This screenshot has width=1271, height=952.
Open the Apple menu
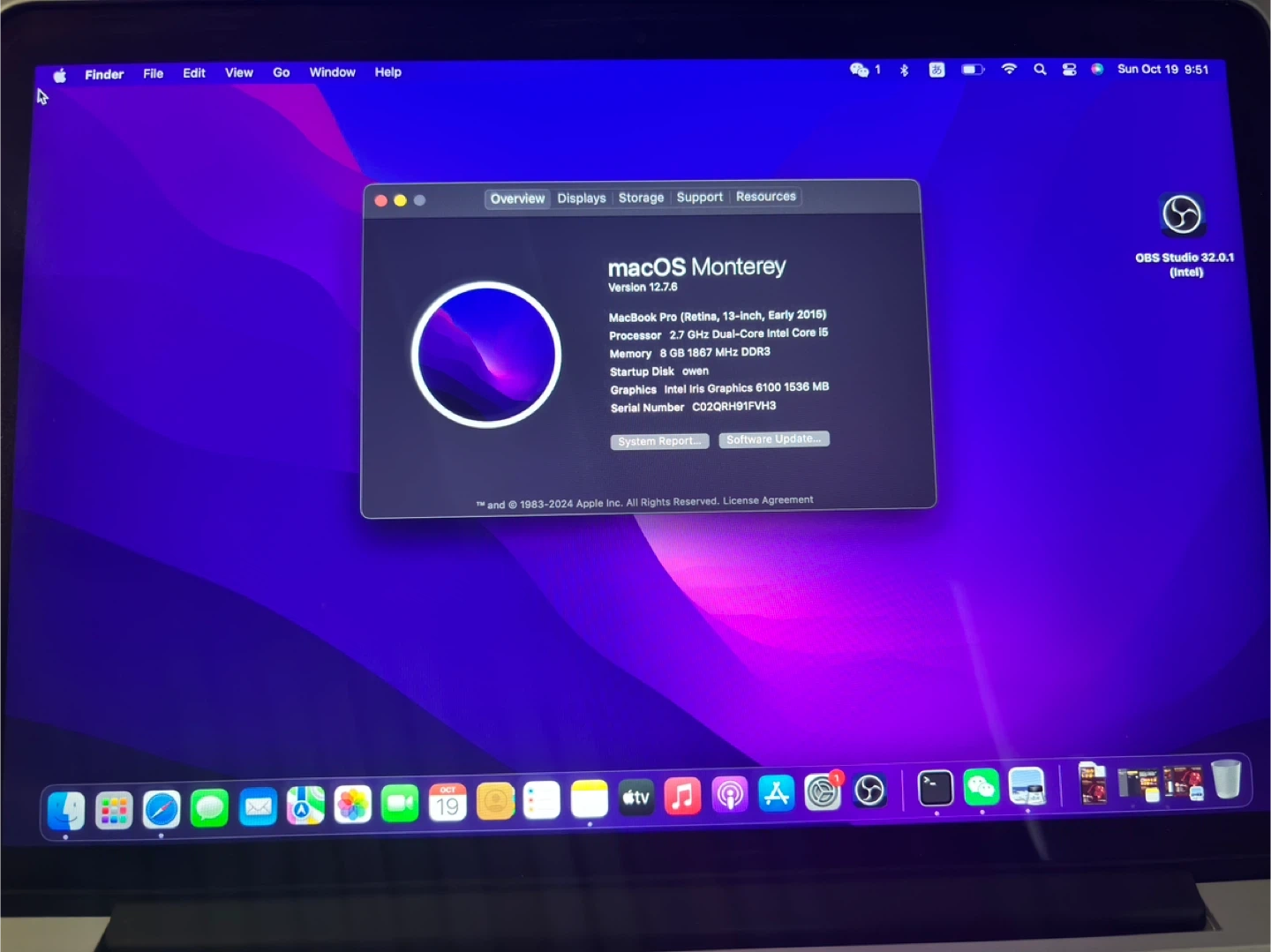[x=60, y=75]
